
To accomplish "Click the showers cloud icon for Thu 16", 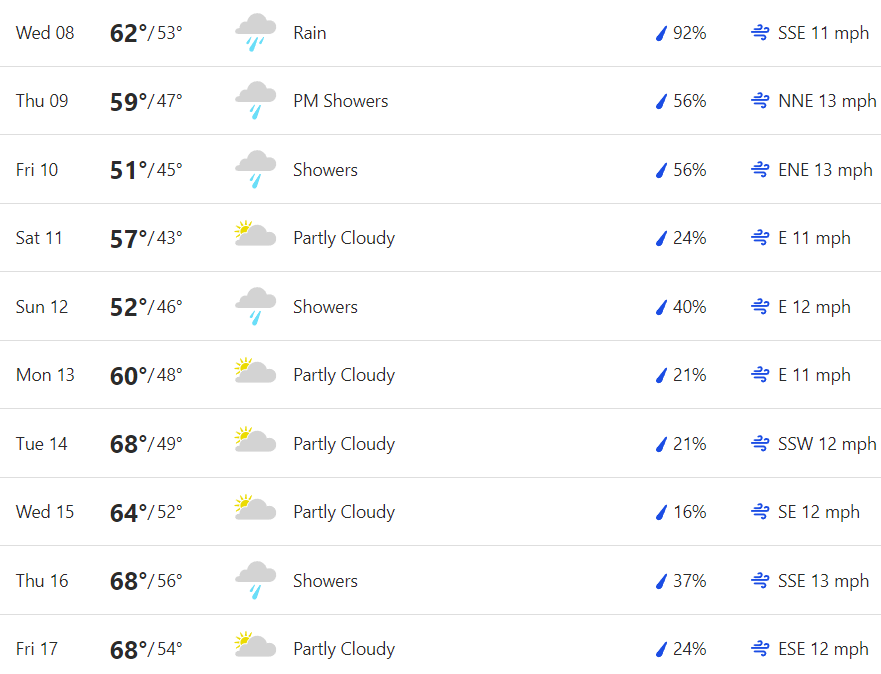I will (x=256, y=581).
